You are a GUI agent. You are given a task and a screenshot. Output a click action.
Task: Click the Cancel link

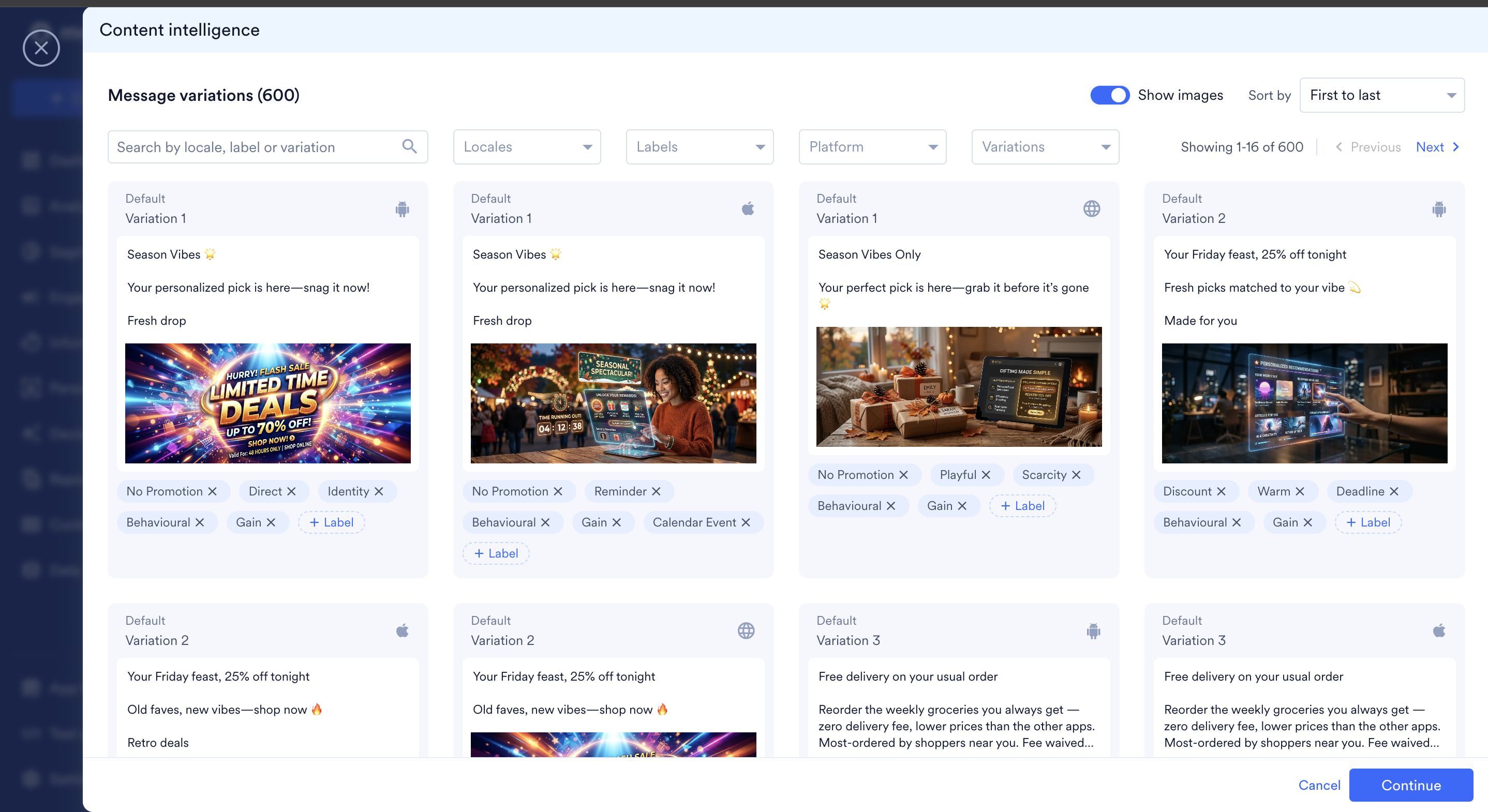point(1319,786)
